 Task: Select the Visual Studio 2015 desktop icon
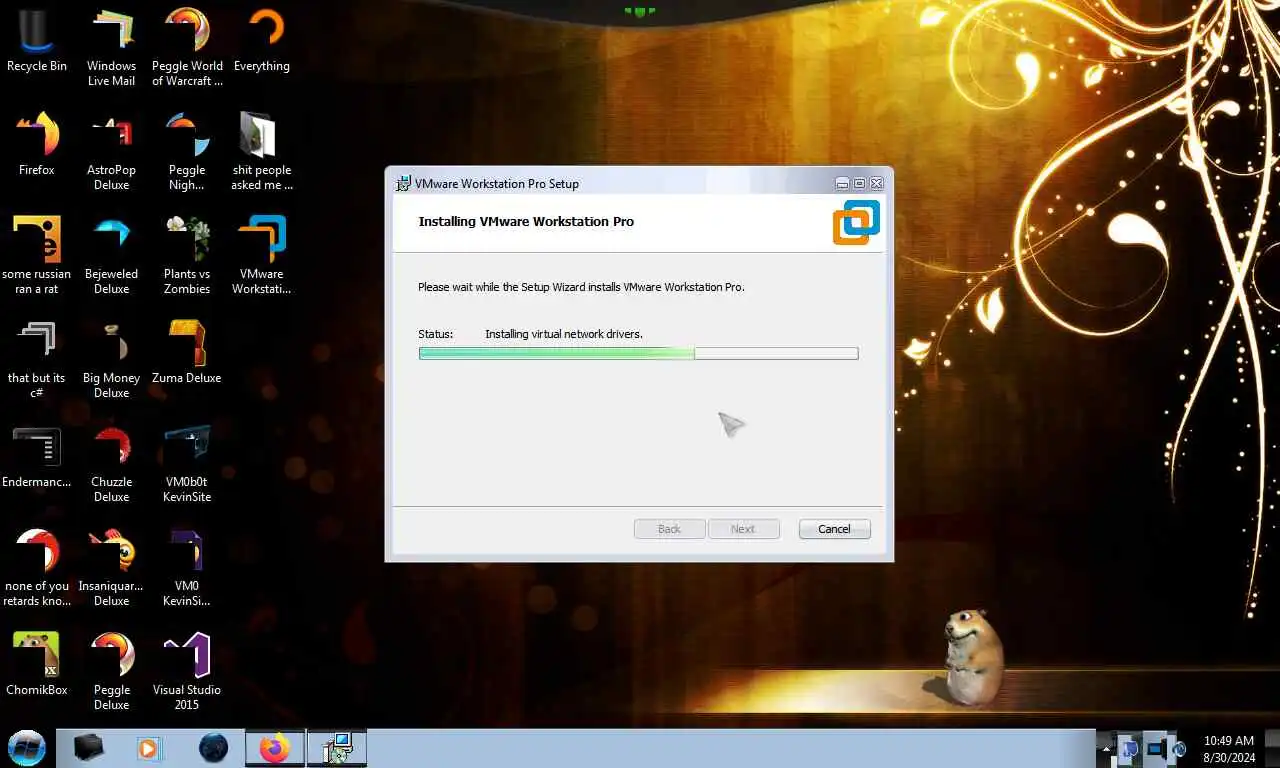click(187, 672)
